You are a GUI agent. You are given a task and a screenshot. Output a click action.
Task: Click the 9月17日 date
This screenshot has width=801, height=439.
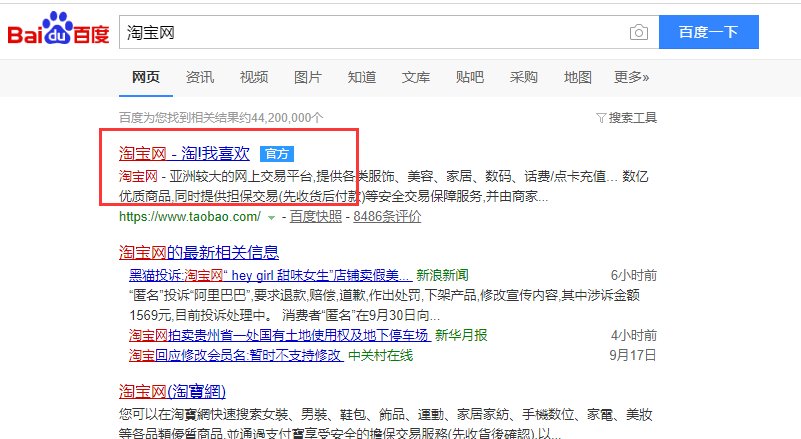[x=633, y=355]
